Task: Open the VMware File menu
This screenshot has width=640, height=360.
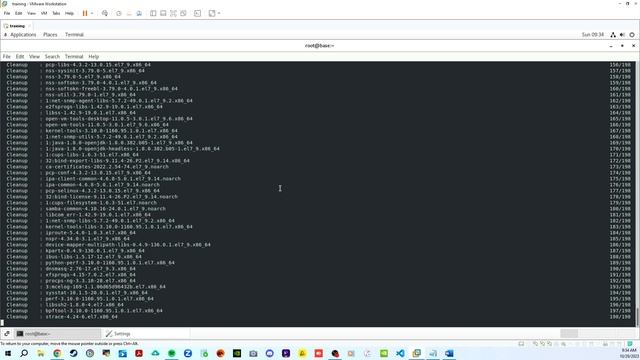Action: point(7,13)
